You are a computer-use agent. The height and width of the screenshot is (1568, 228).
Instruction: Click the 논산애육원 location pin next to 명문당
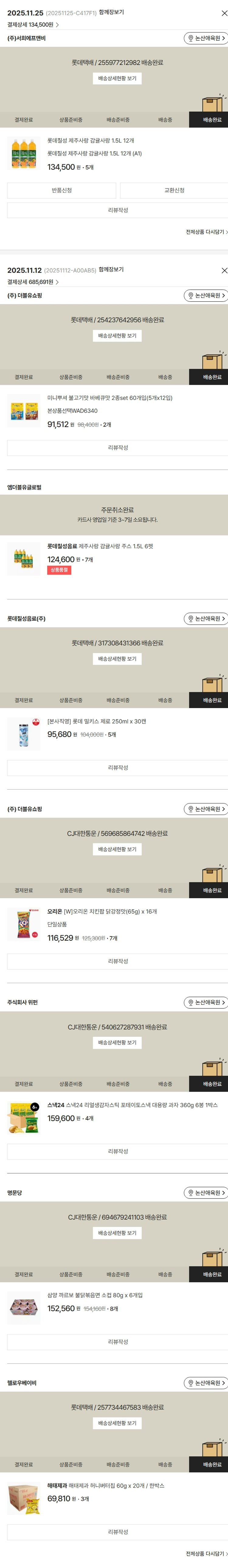[x=206, y=1192]
